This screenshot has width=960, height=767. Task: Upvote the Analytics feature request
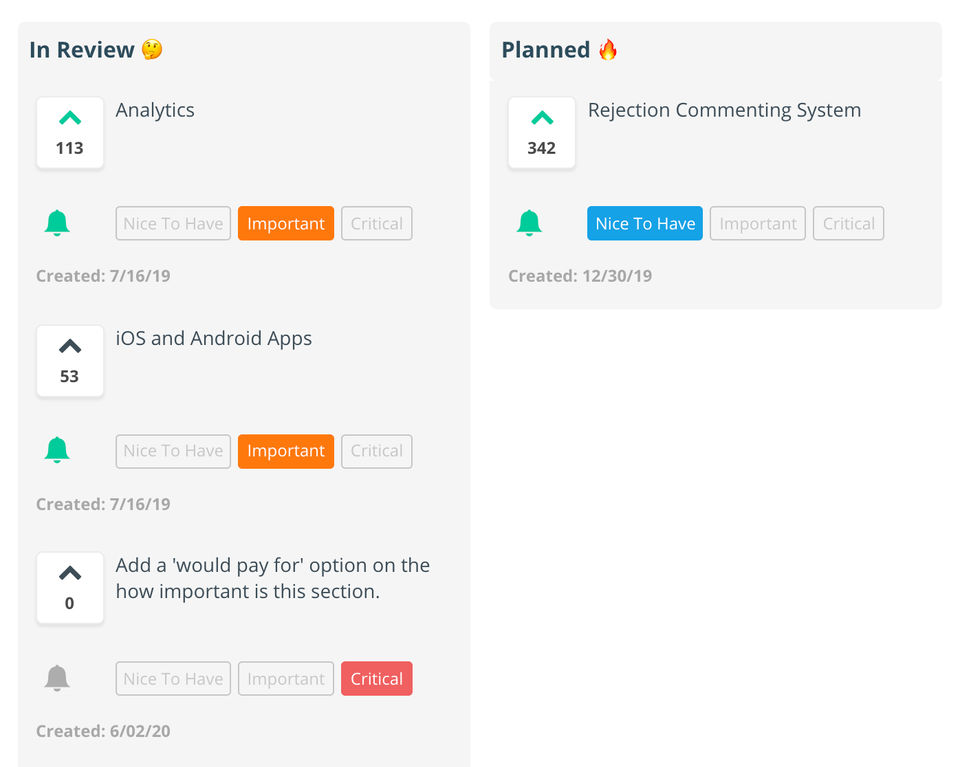click(70, 132)
